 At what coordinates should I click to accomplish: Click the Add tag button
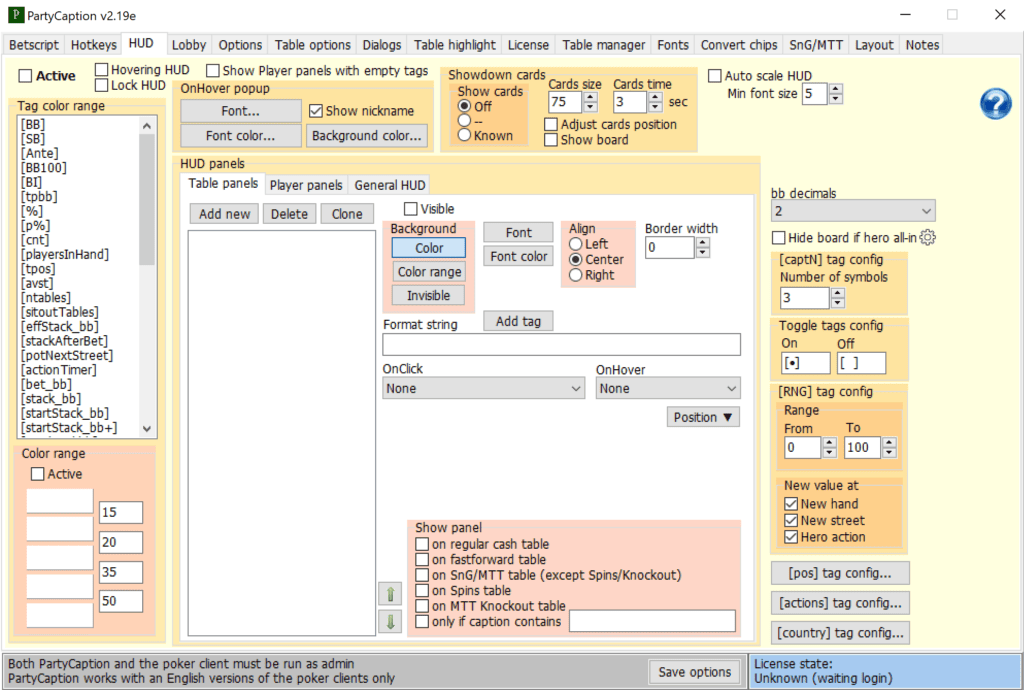pyautogui.click(x=518, y=321)
